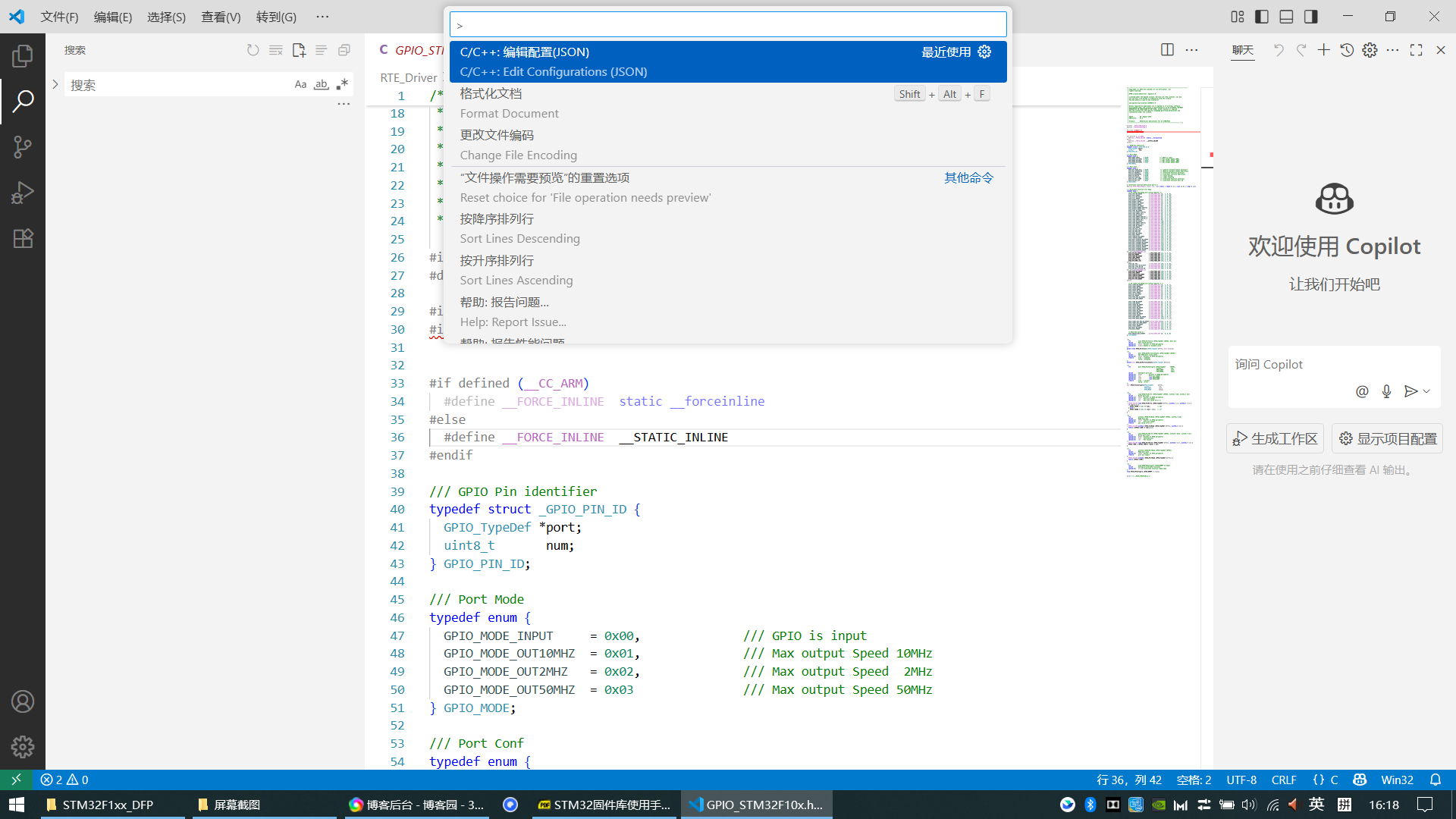The width and height of the screenshot is (1456, 819).
Task: Open the Explorer view in activity bar
Action: [23, 55]
